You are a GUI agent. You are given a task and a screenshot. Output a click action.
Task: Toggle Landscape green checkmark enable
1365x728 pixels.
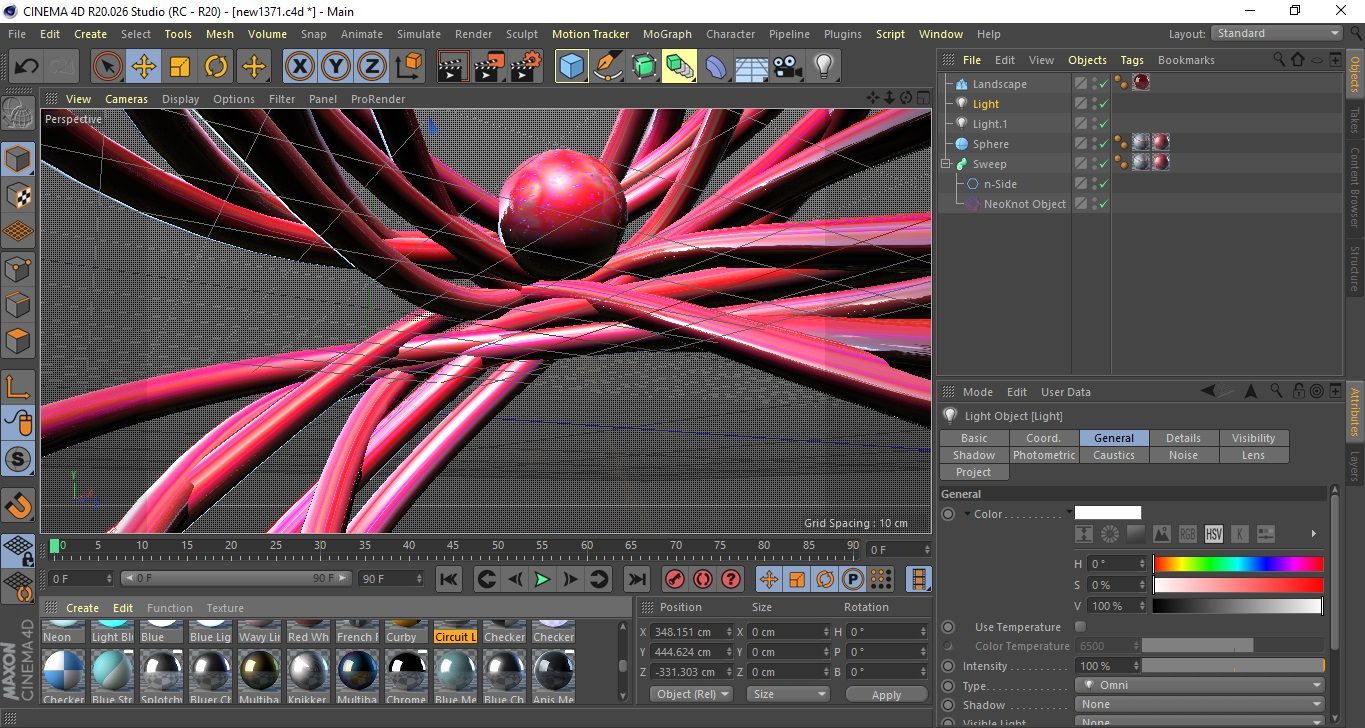(1103, 84)
